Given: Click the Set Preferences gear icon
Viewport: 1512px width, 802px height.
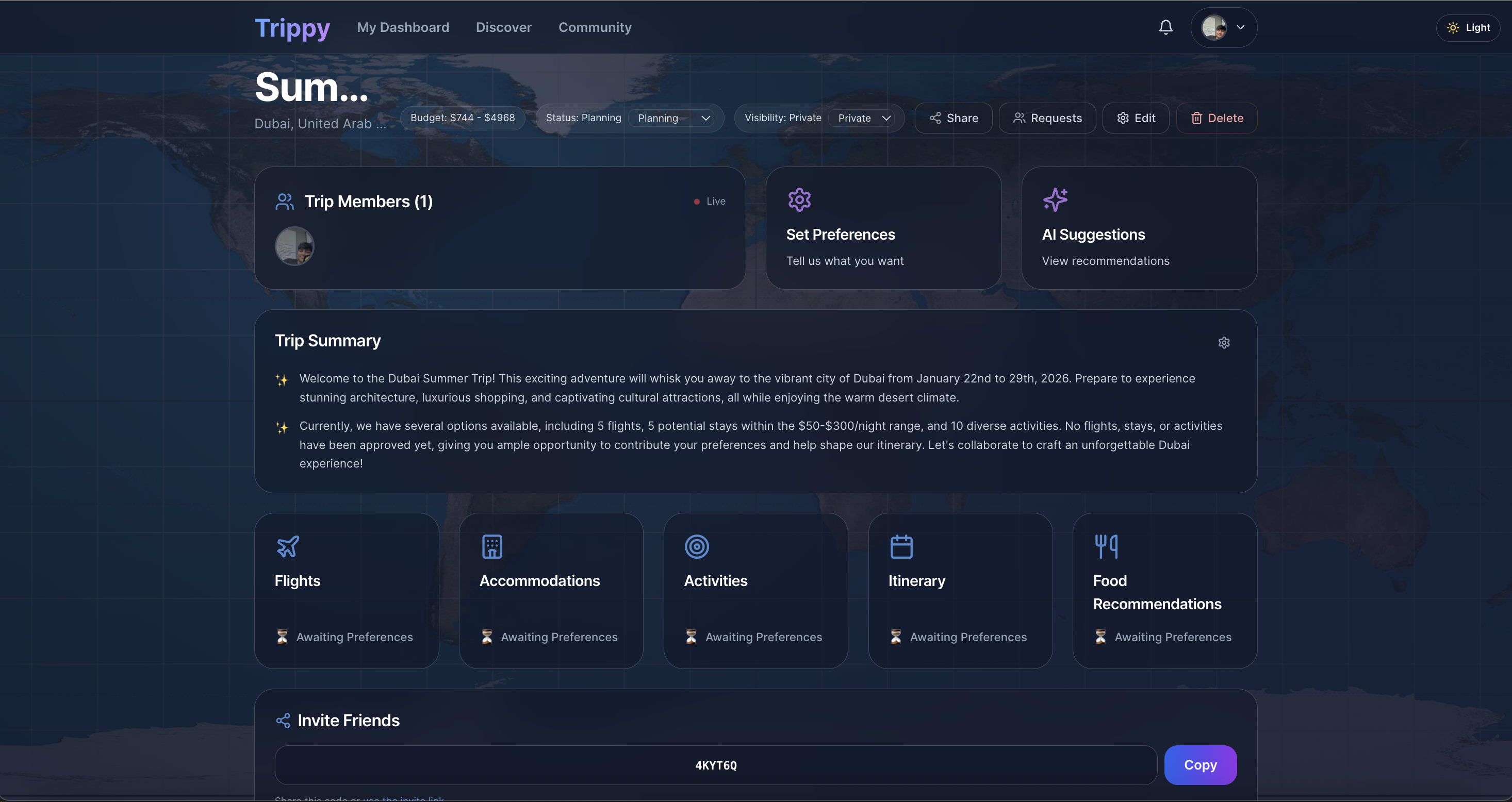Looking at the screenshot, I should 799,199.
